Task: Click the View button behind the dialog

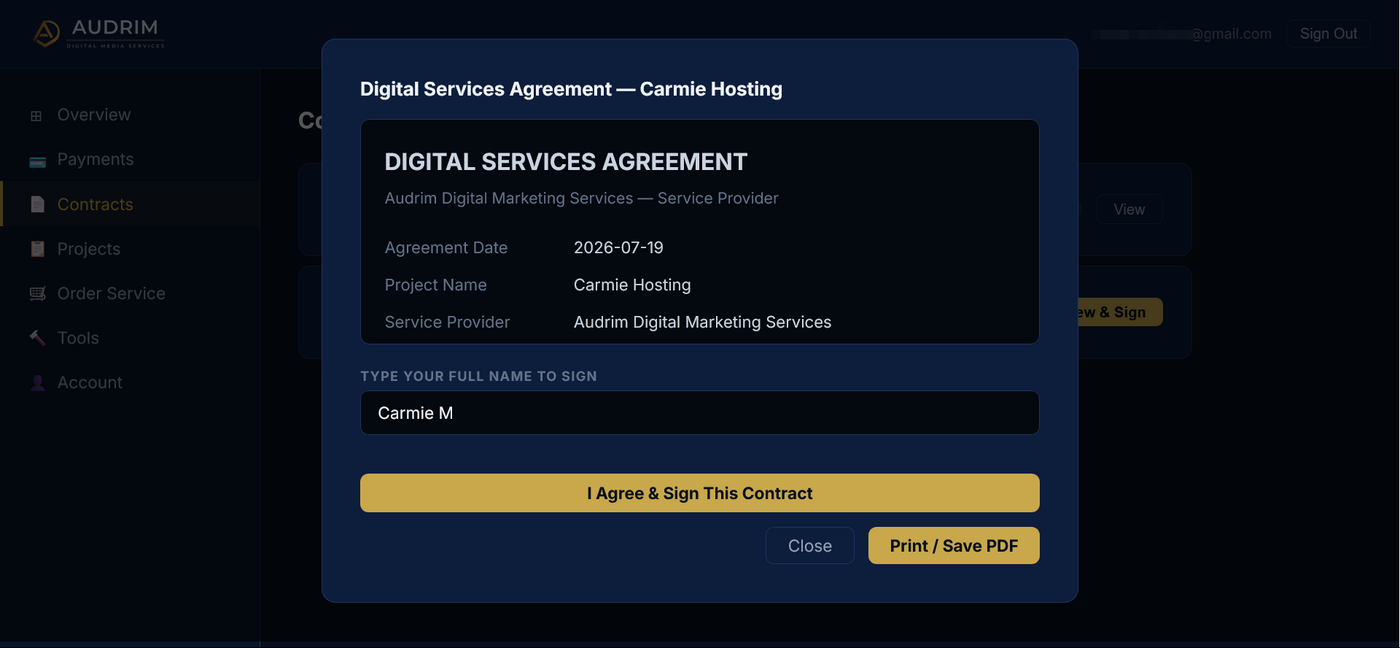Action: (1129, 209)
